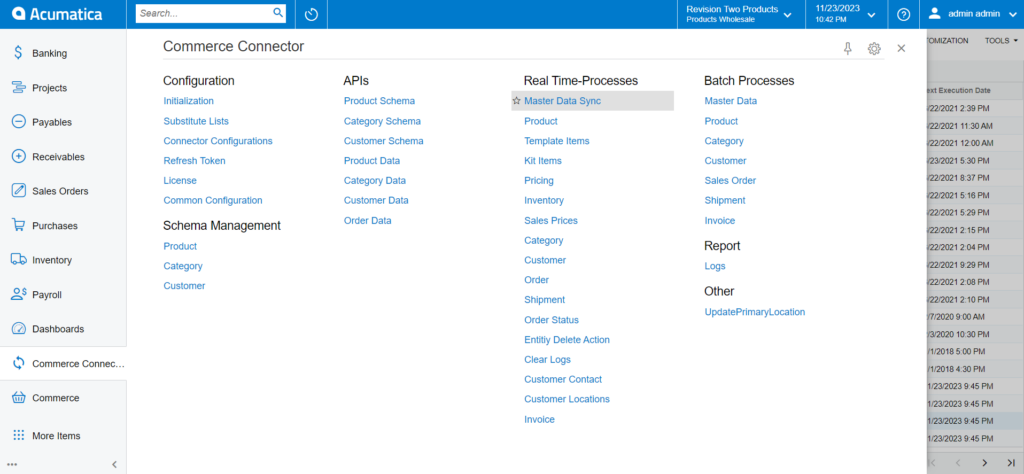Open Sales Prices link
Image resolution: width=1024 pixels, height=474 pixels.
(x=551, y=221)
